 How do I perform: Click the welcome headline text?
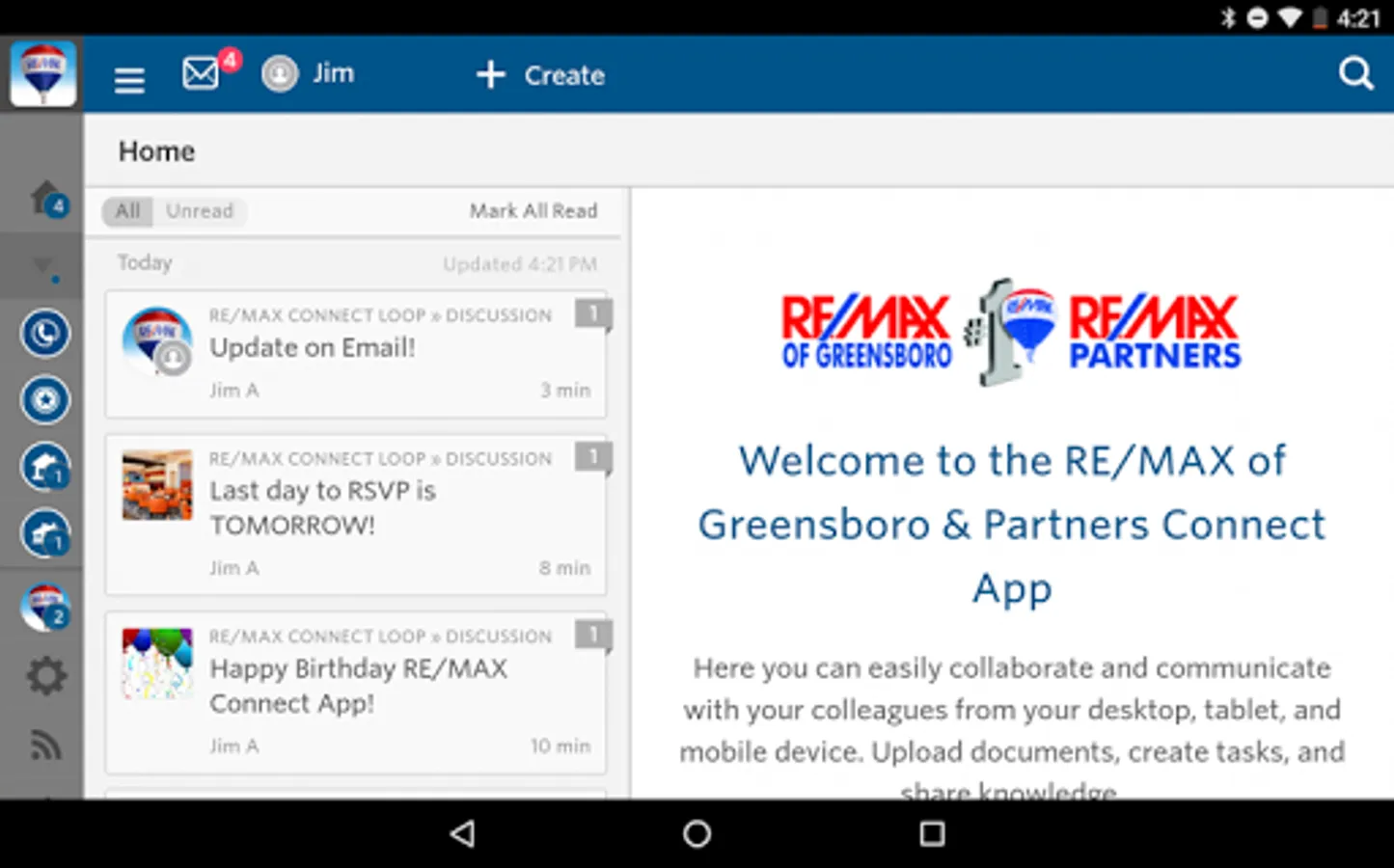click(1012, 525)
